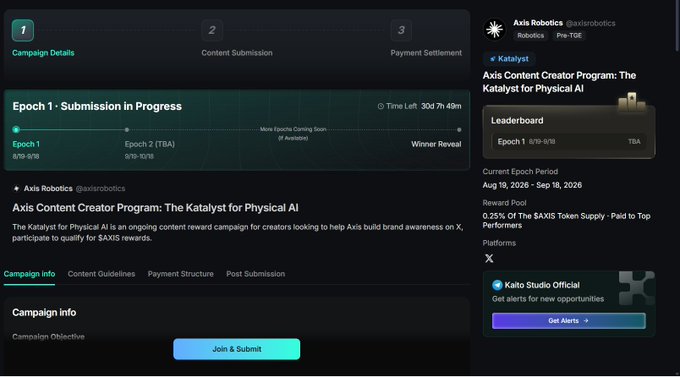Open the Post Submission tab

[255, 274]
